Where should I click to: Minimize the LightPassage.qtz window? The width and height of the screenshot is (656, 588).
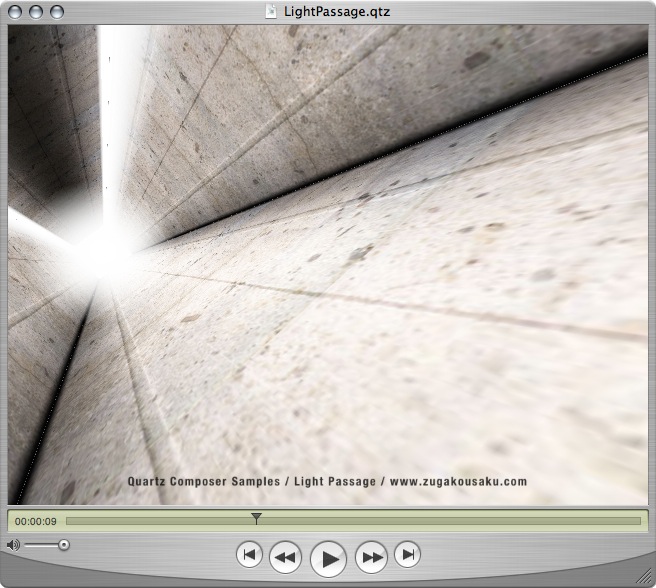36,12
